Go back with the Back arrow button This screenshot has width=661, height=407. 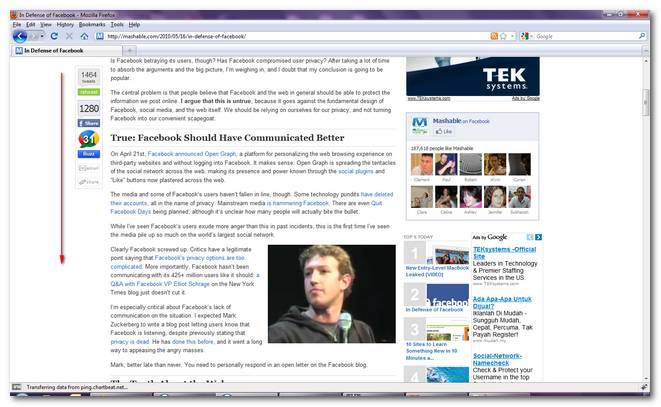tap(20, 37)
